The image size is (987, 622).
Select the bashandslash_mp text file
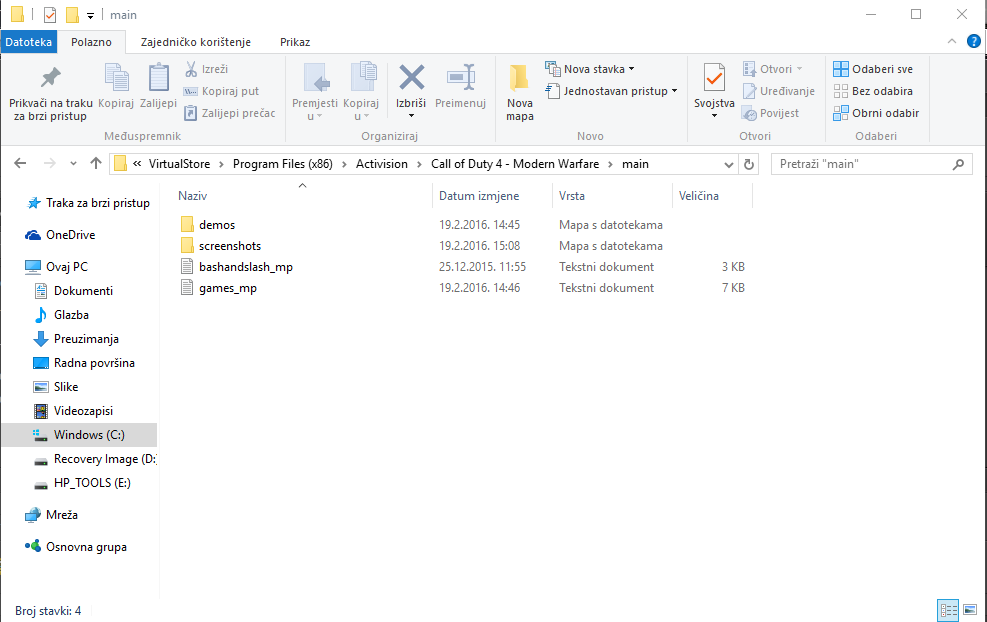point(245,267)
